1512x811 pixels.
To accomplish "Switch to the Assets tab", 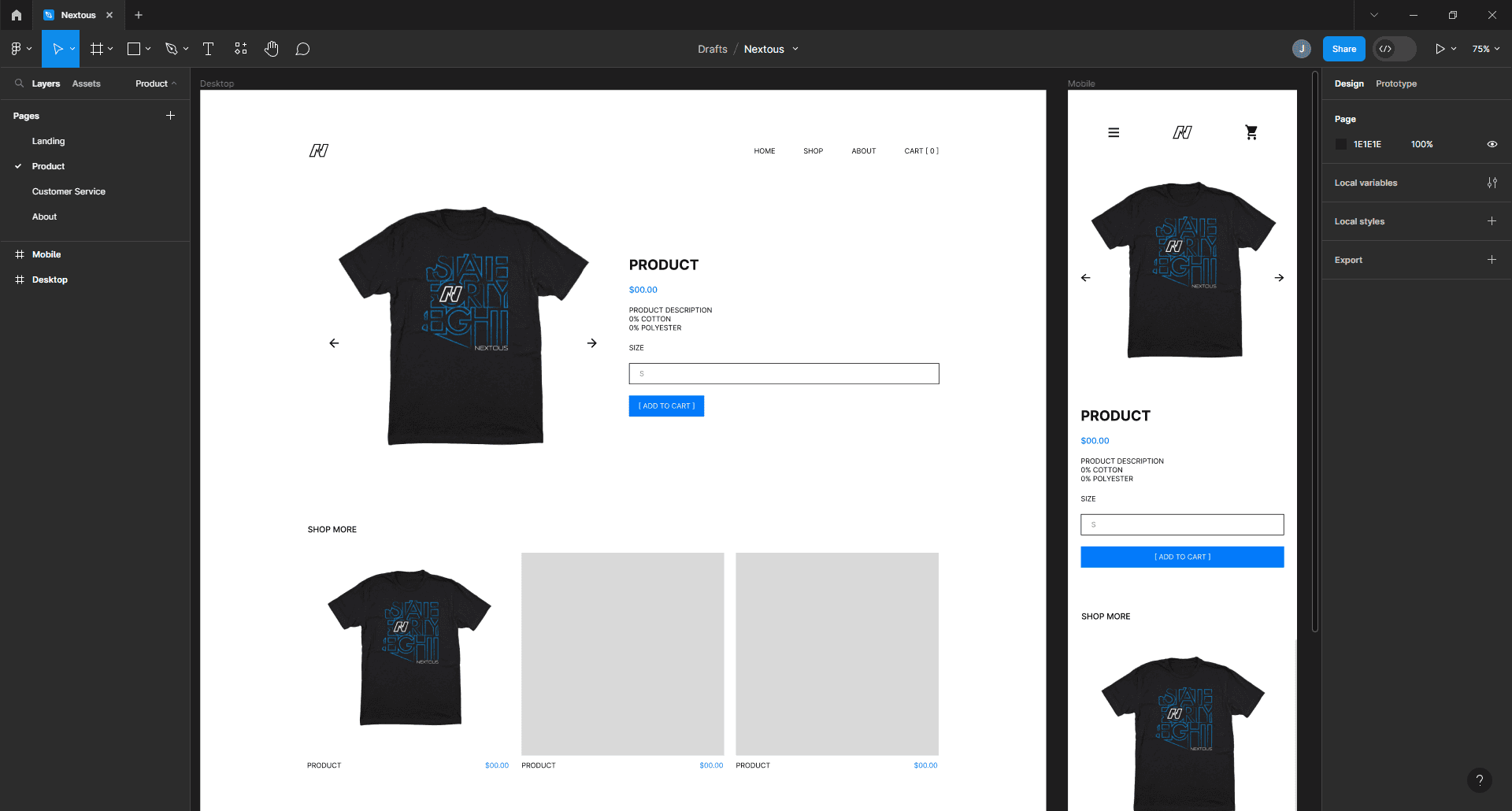I will pos(87,83).
